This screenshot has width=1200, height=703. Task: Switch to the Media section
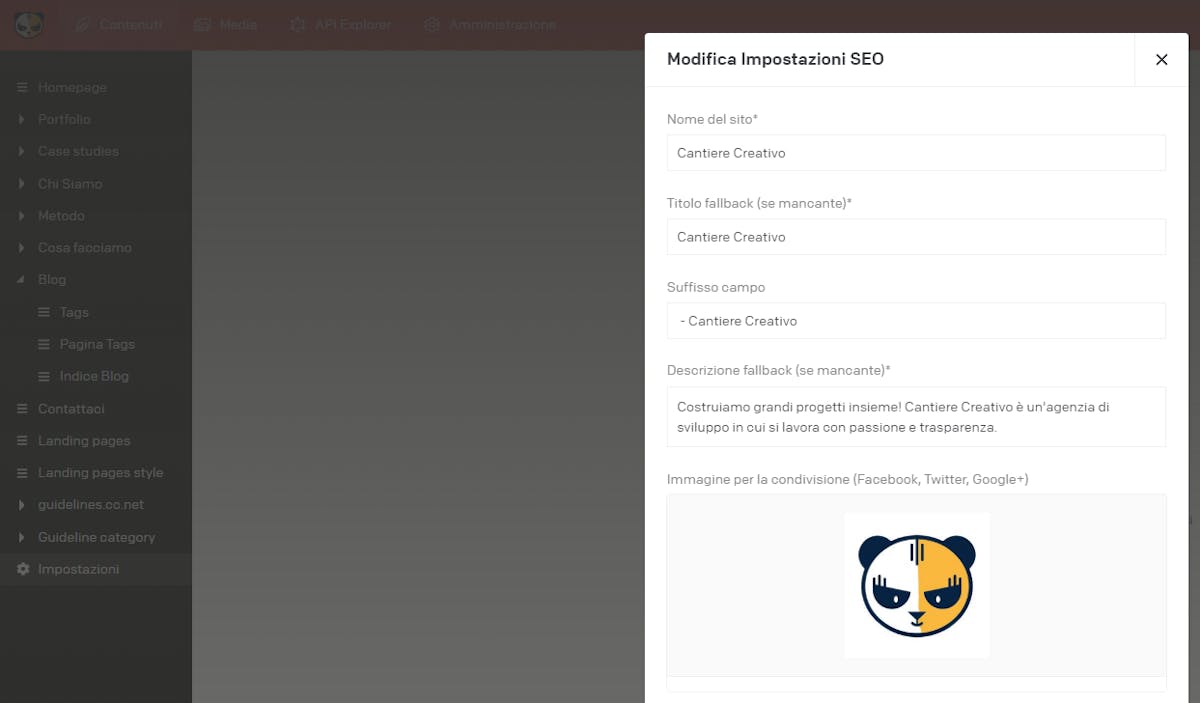(x=225, y=24)
